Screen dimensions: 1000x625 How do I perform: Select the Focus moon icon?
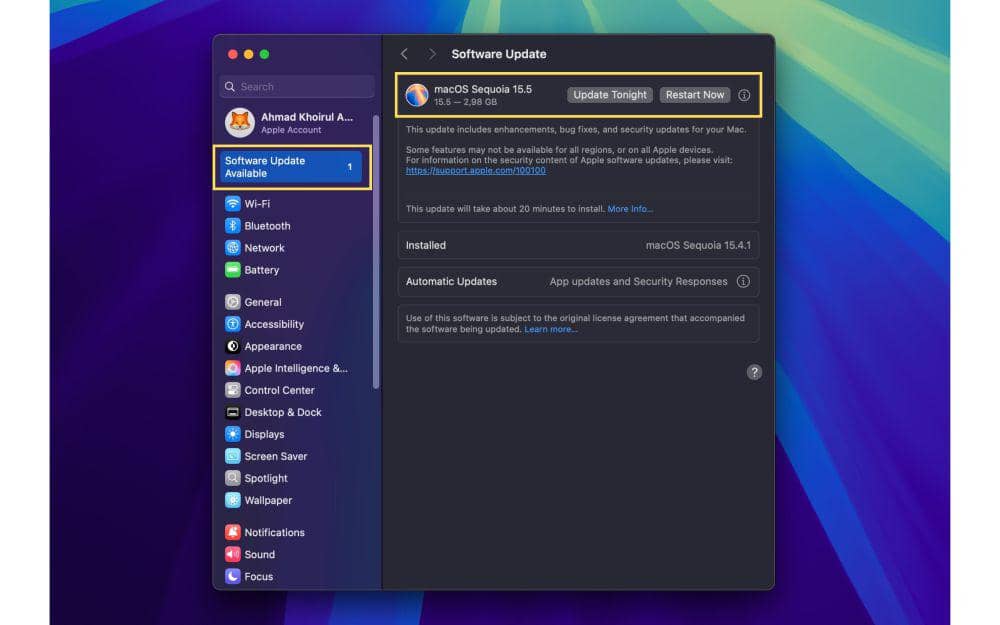tap(233, 576)
